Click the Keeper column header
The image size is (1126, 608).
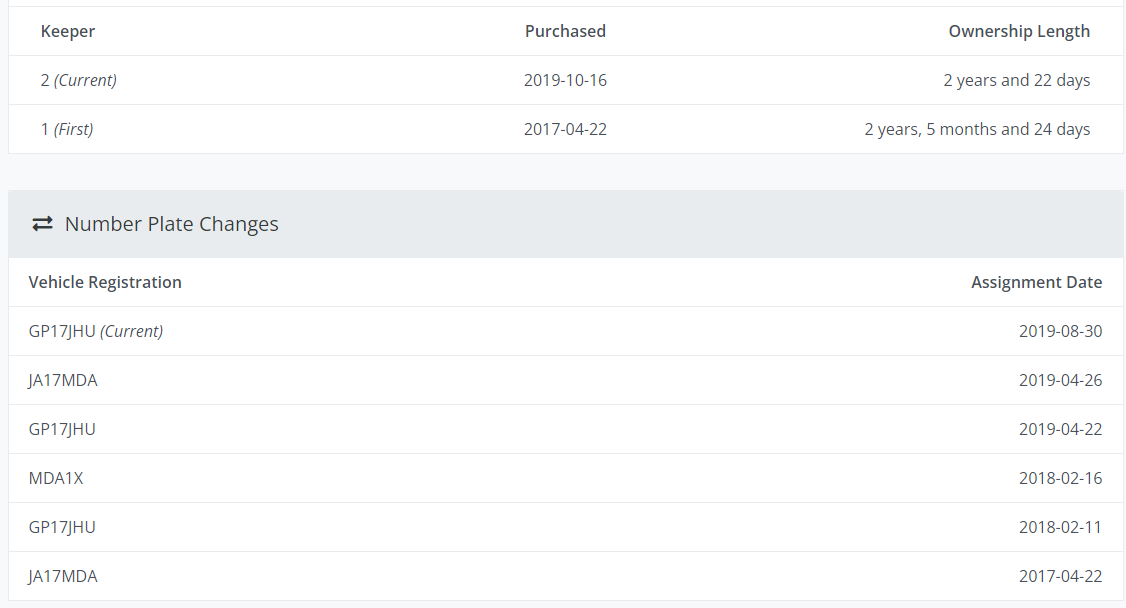click(x=68, y=31)
